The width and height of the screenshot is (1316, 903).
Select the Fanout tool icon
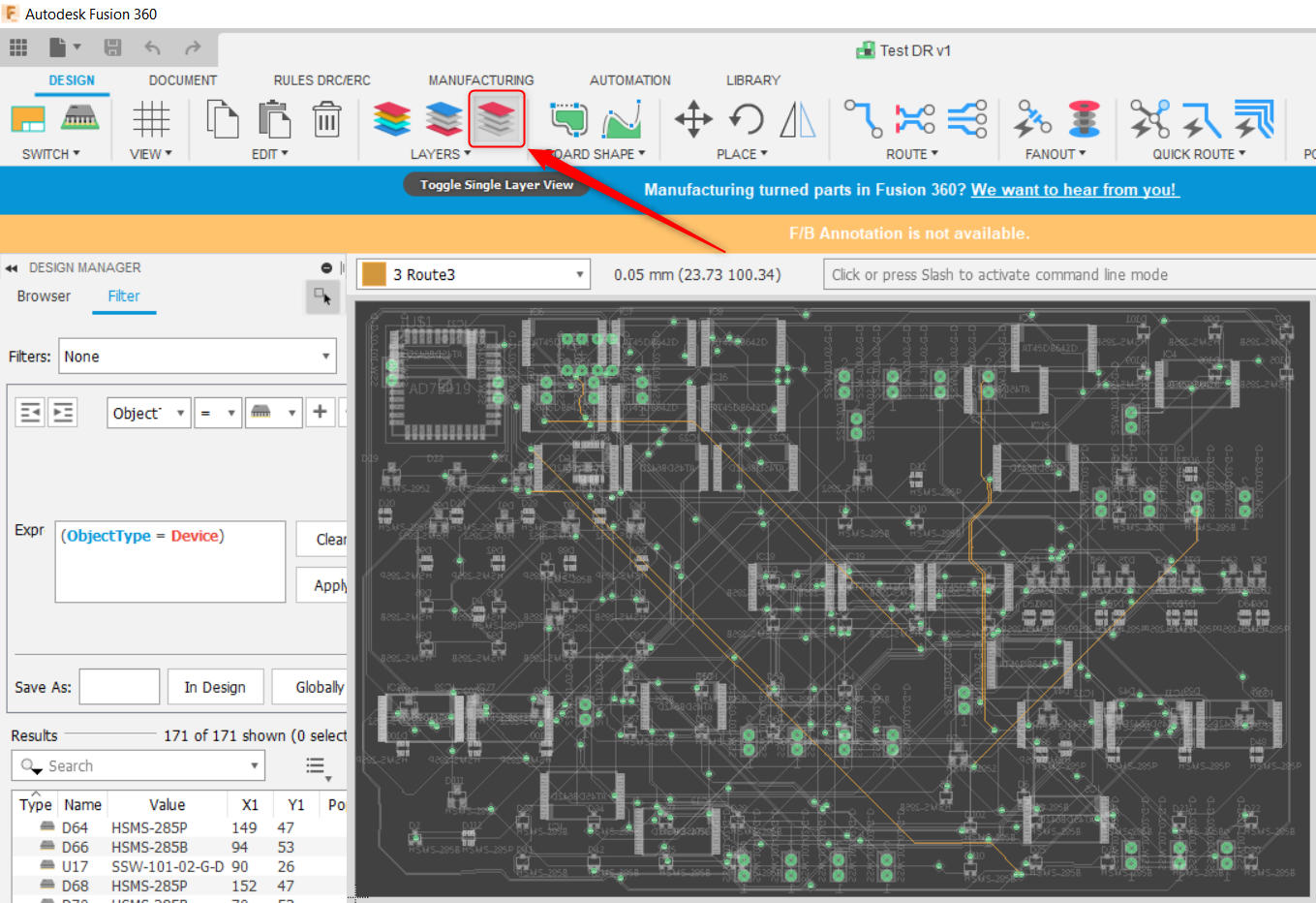(1032, 116)
